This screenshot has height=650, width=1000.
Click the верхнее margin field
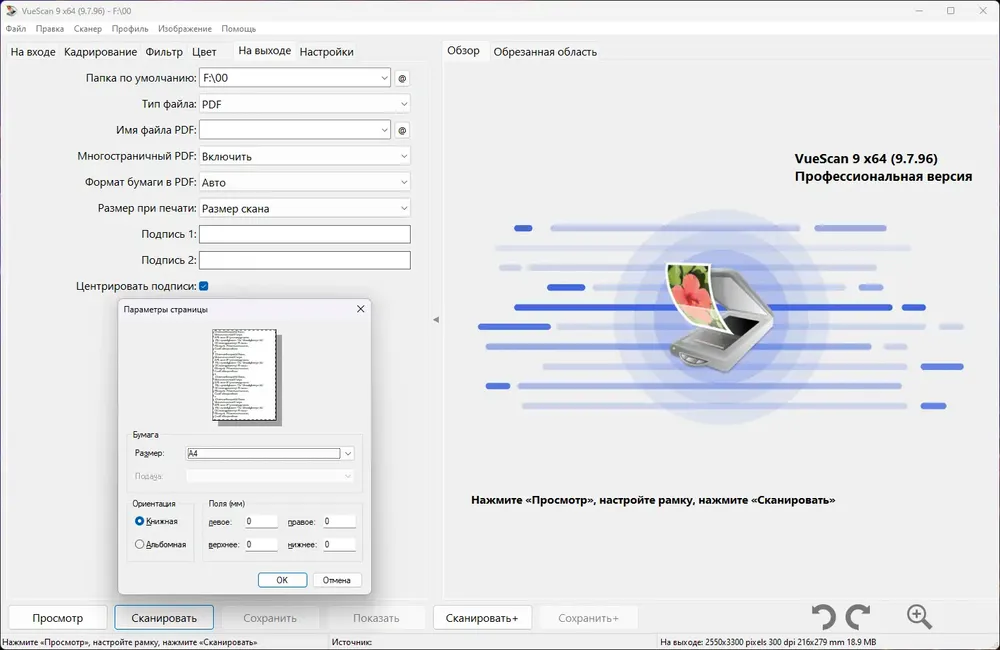(x=261, y=544)
